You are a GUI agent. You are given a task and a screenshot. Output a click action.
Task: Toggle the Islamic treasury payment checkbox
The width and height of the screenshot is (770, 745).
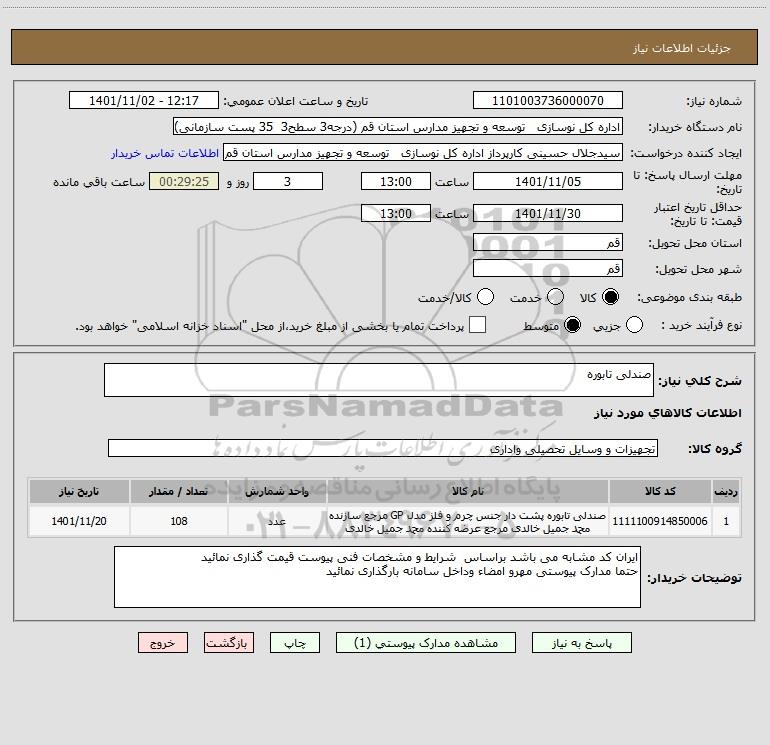(477, 325)
